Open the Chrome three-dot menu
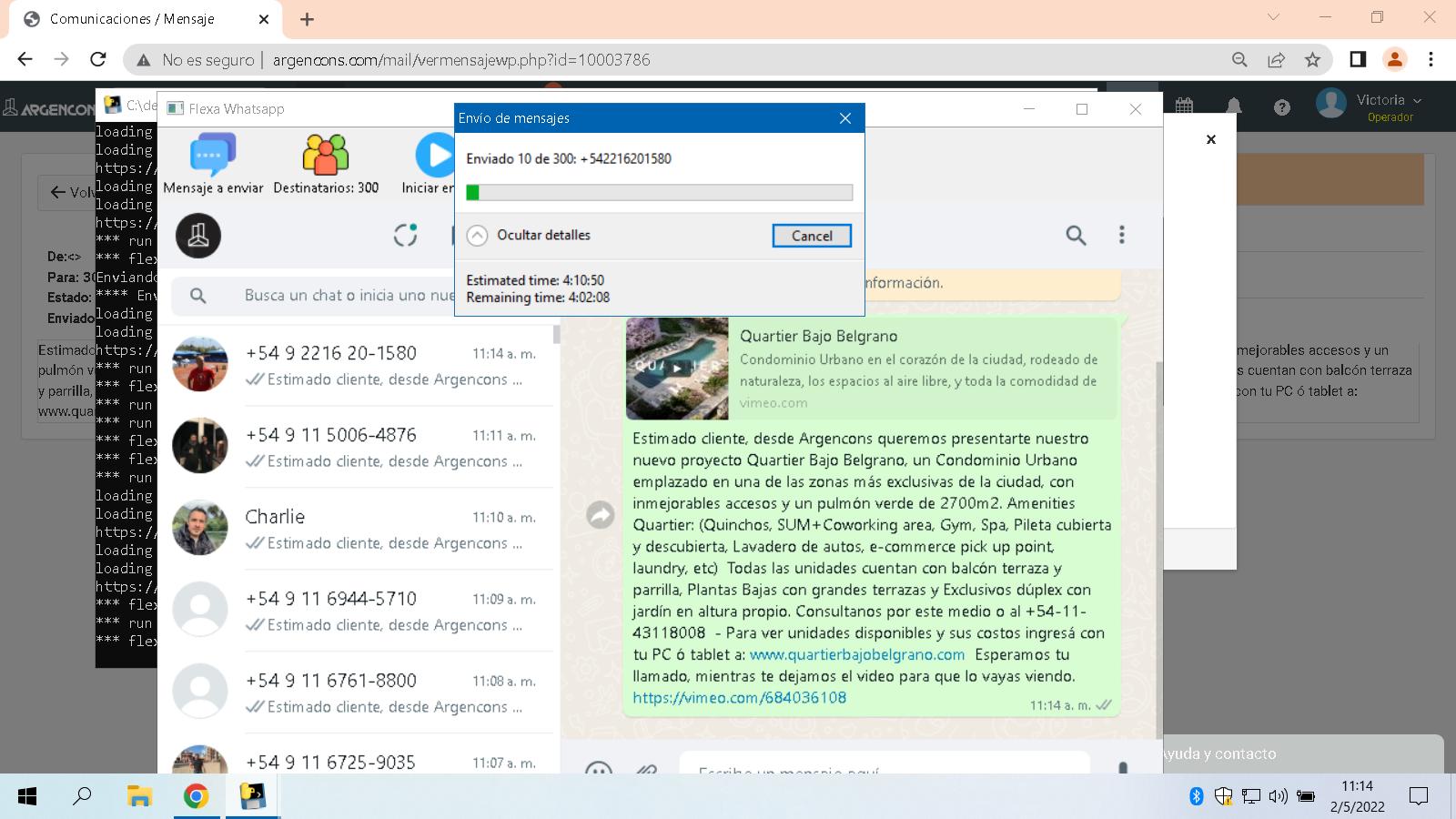Screen dimensions: 1456x819 [1431, 59]
